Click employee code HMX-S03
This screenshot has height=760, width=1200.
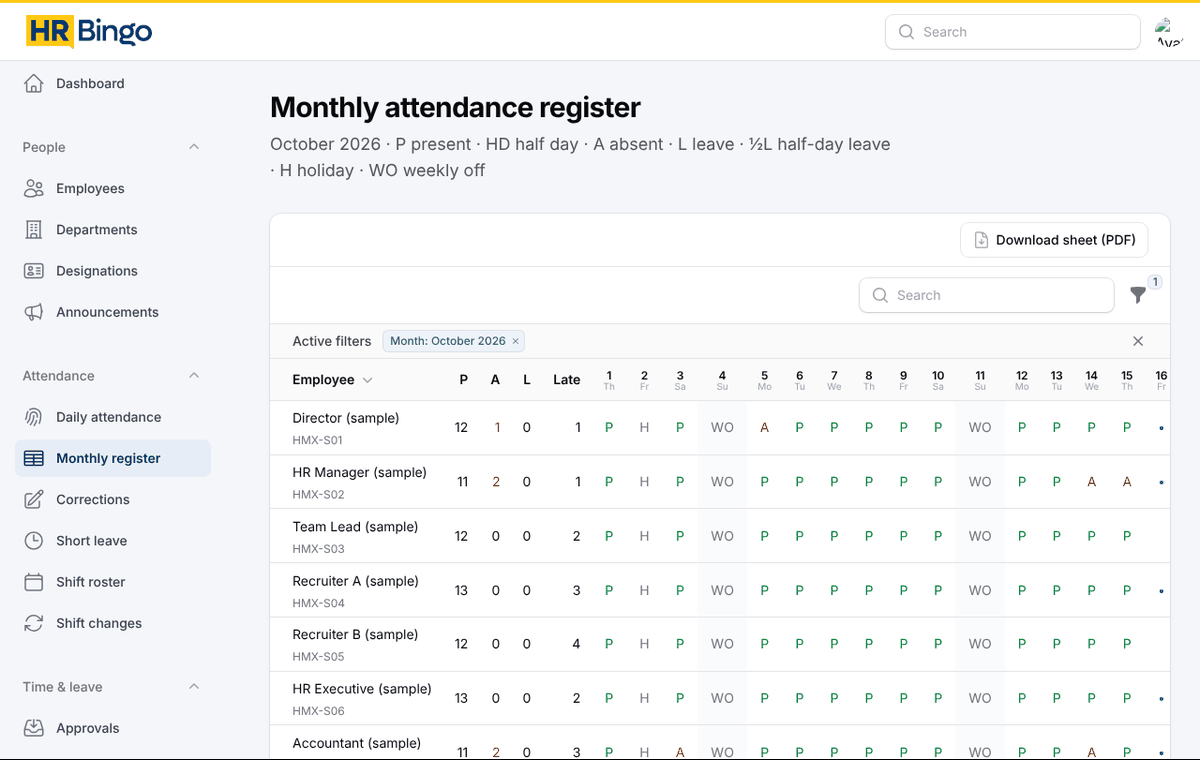[318, 549]
